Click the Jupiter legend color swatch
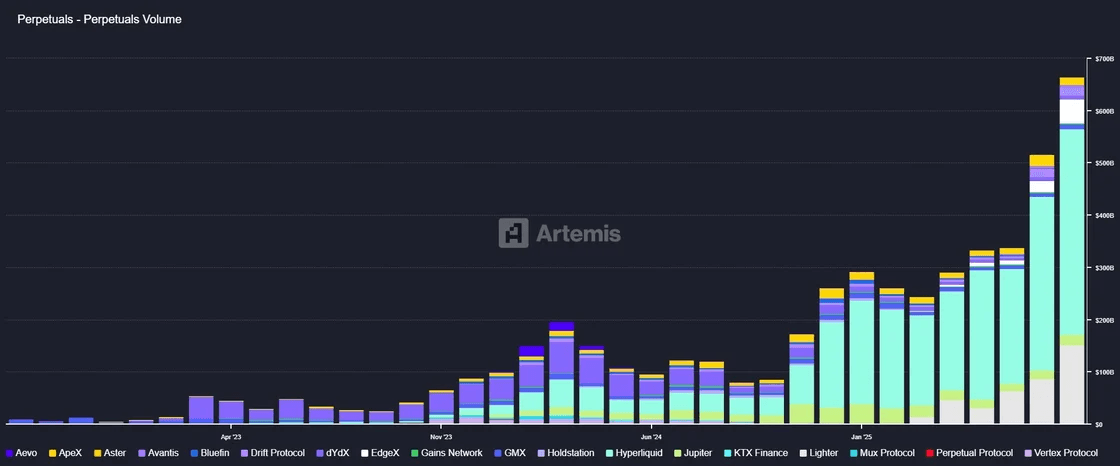 point(676,453)
